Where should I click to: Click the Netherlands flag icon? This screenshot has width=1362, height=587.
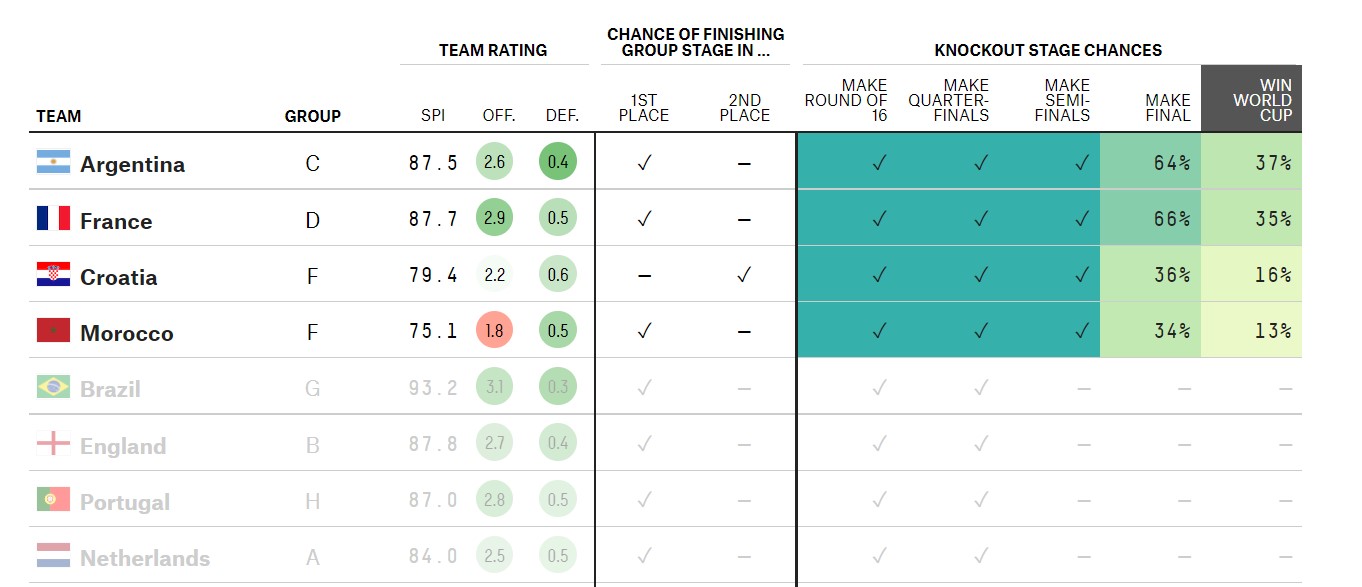(53, 556)
